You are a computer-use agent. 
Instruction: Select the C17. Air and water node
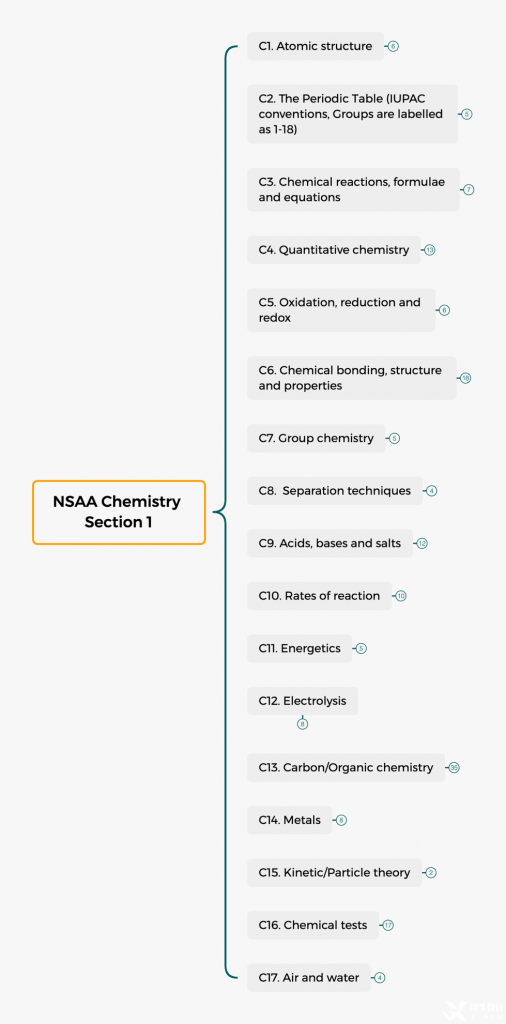[309, 978]
